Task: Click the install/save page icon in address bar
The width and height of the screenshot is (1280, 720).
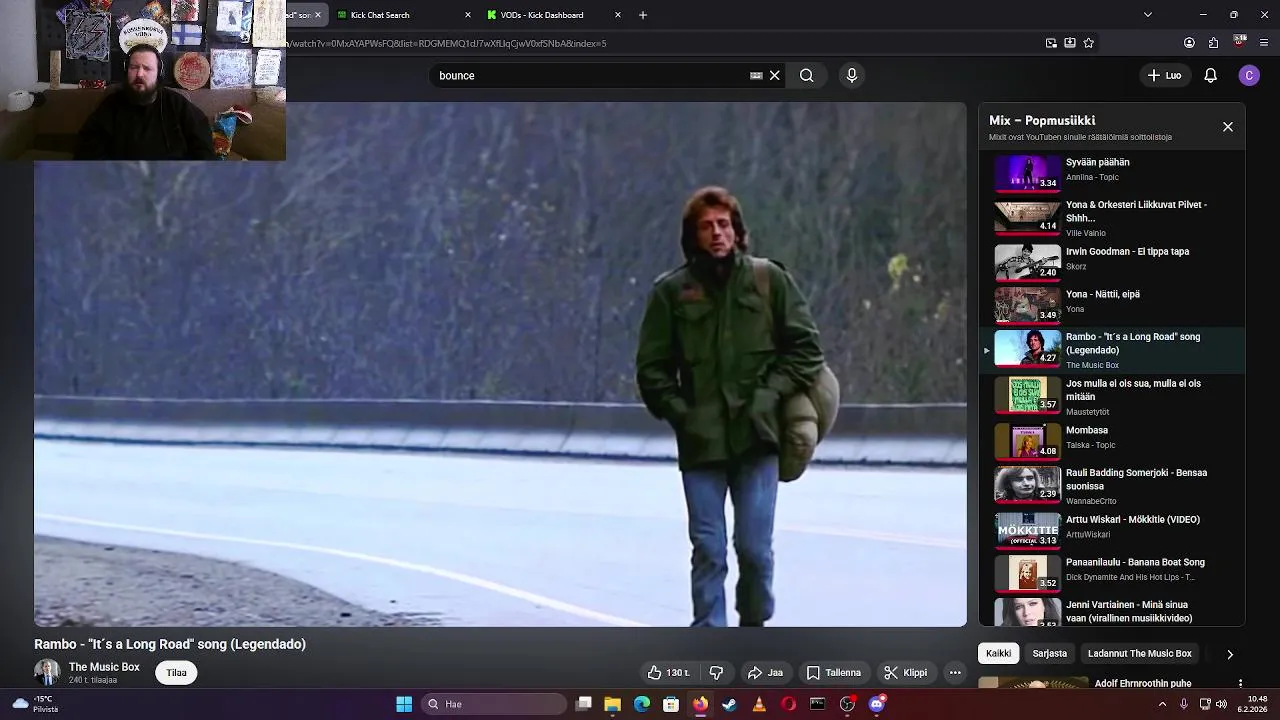Action: pos(1070,43)
